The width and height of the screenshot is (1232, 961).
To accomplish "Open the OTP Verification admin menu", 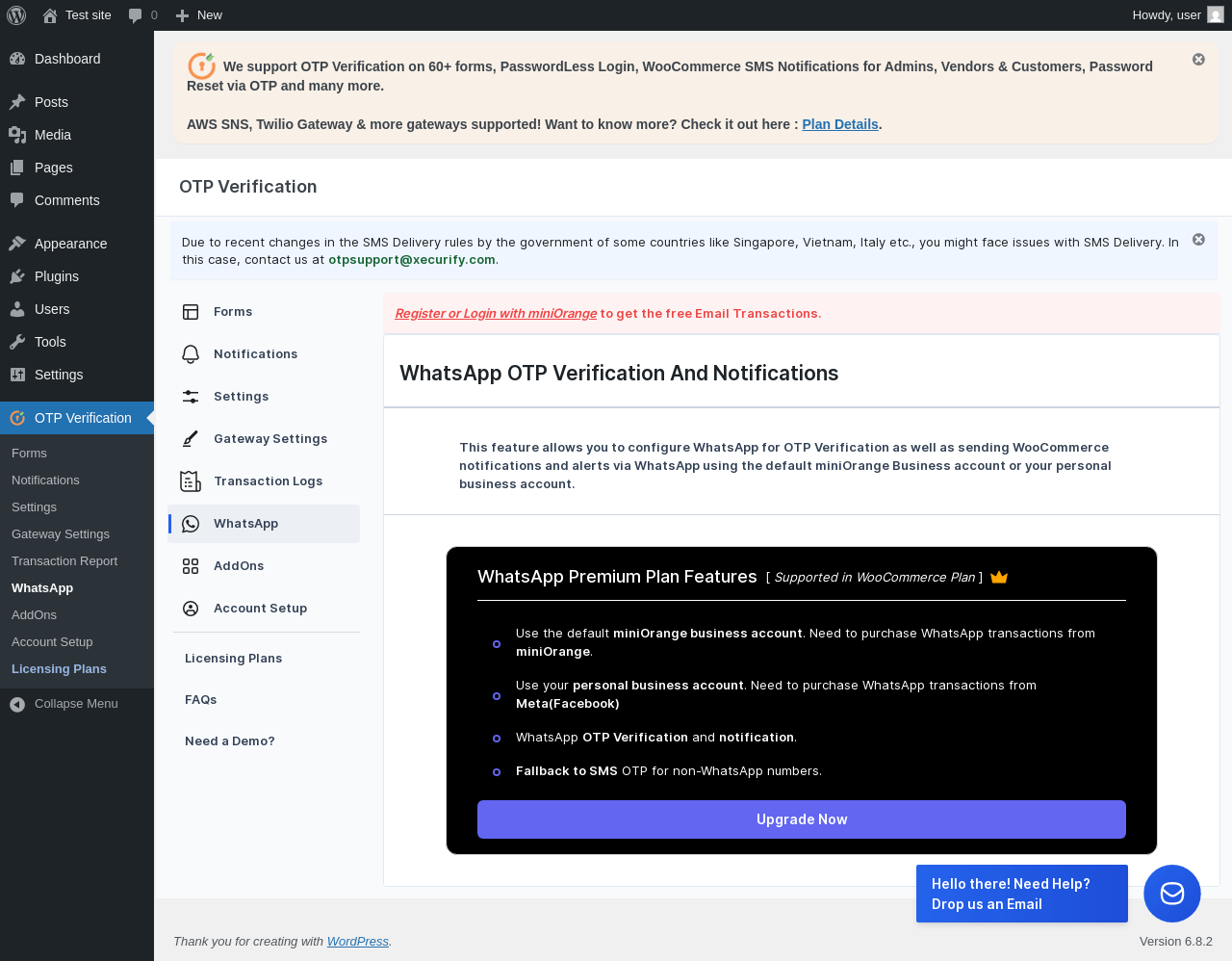I will (x=77, y=418).
